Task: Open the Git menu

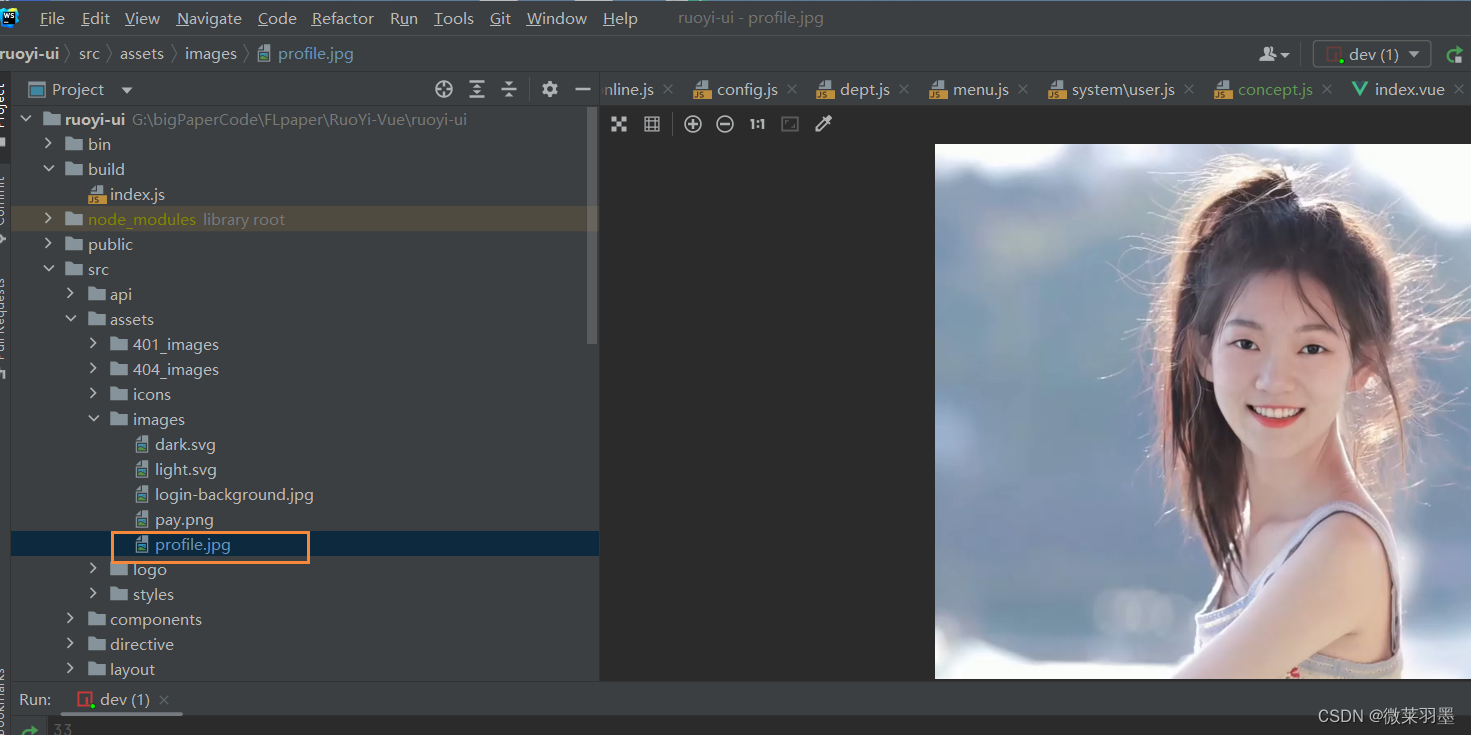Action: [501, 18]
